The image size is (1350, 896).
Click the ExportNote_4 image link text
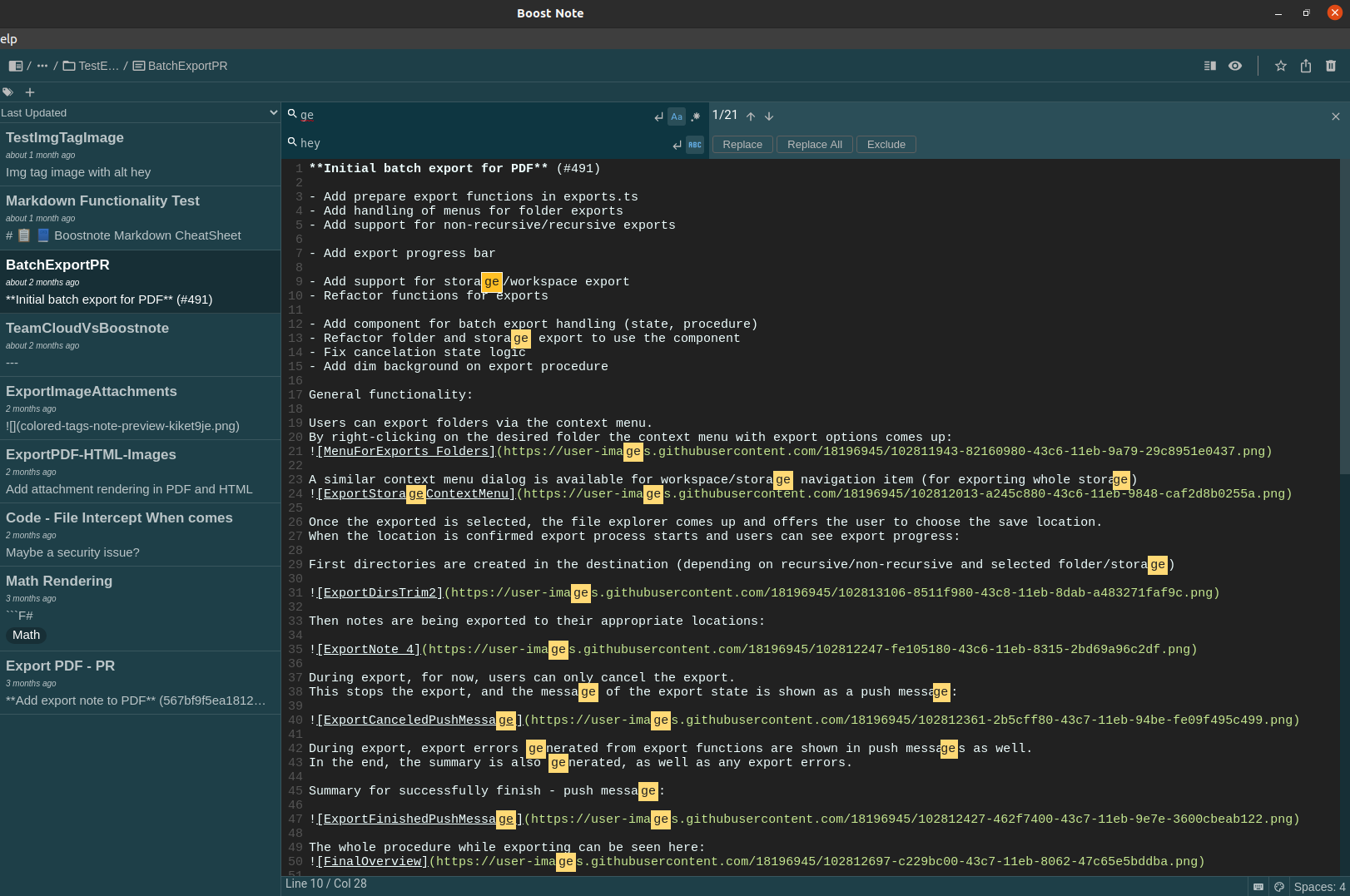coord(369,650)
